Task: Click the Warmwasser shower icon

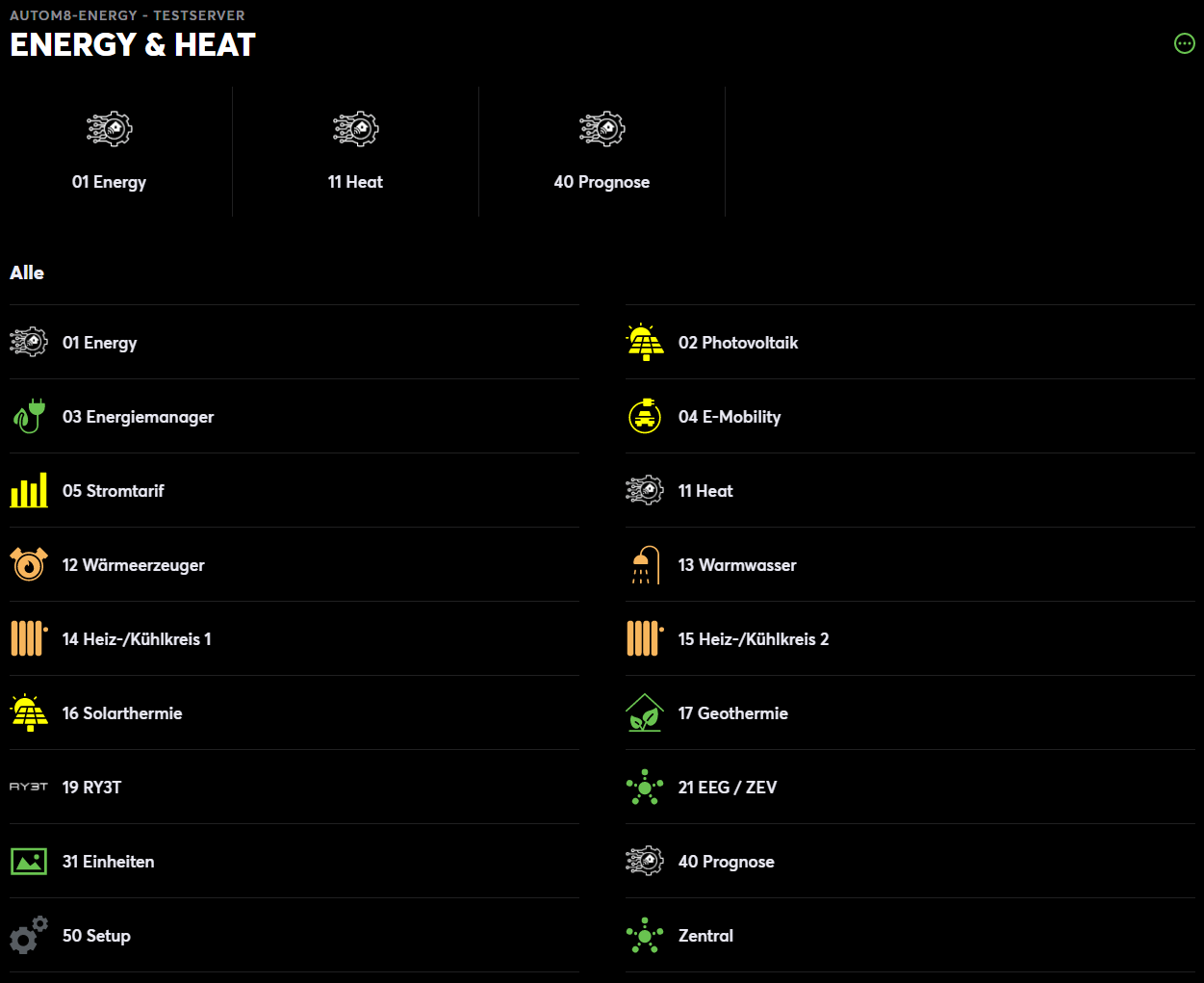Action: 645,565
